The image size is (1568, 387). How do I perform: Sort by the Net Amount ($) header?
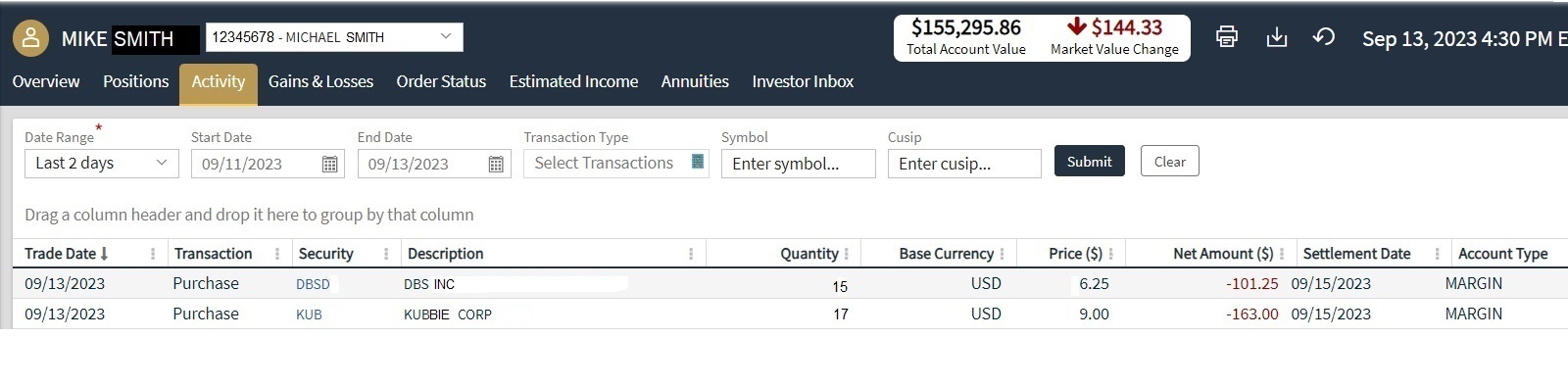1223,254
